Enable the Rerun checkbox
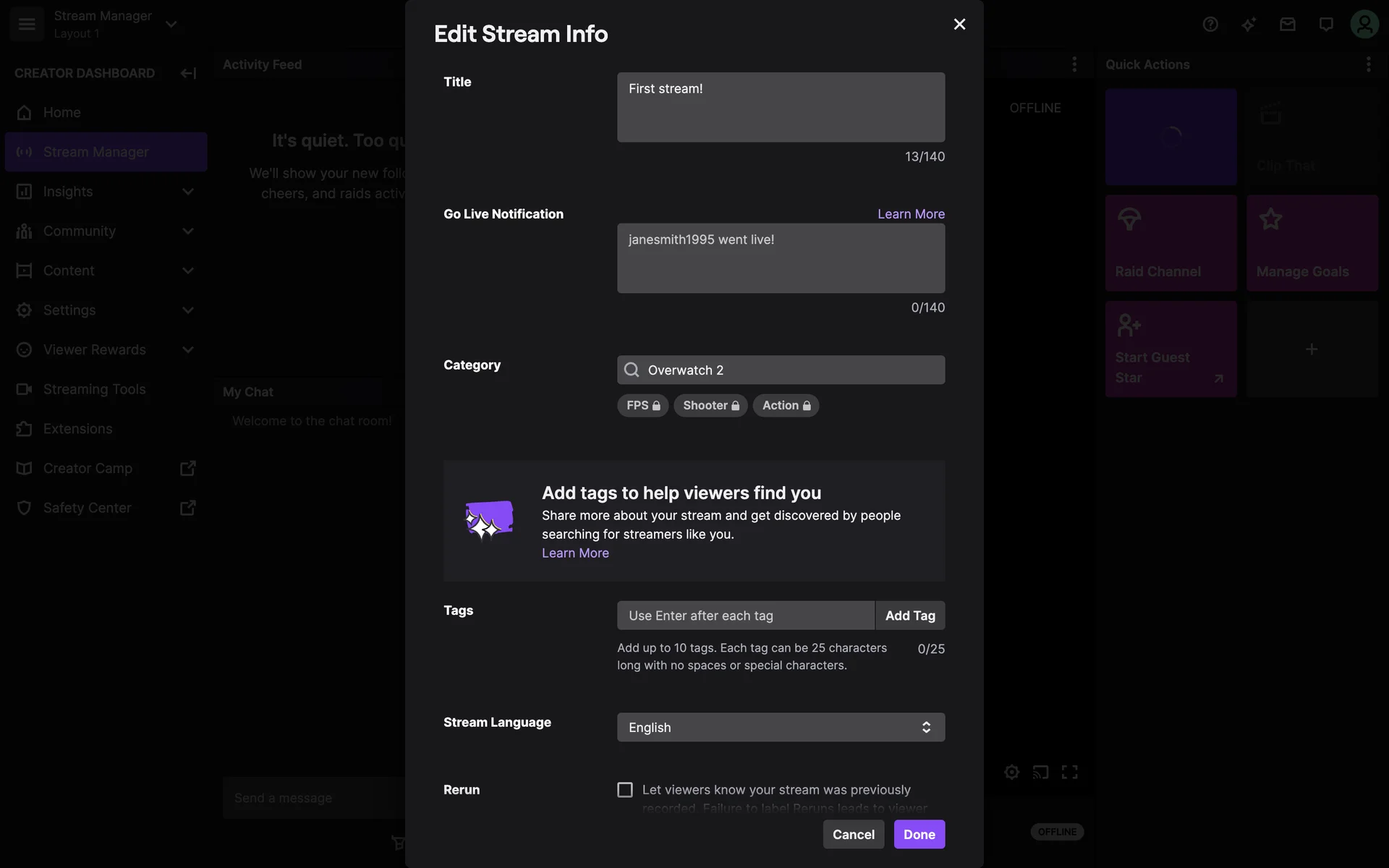Screen dimensions: 1389x868 625,789
